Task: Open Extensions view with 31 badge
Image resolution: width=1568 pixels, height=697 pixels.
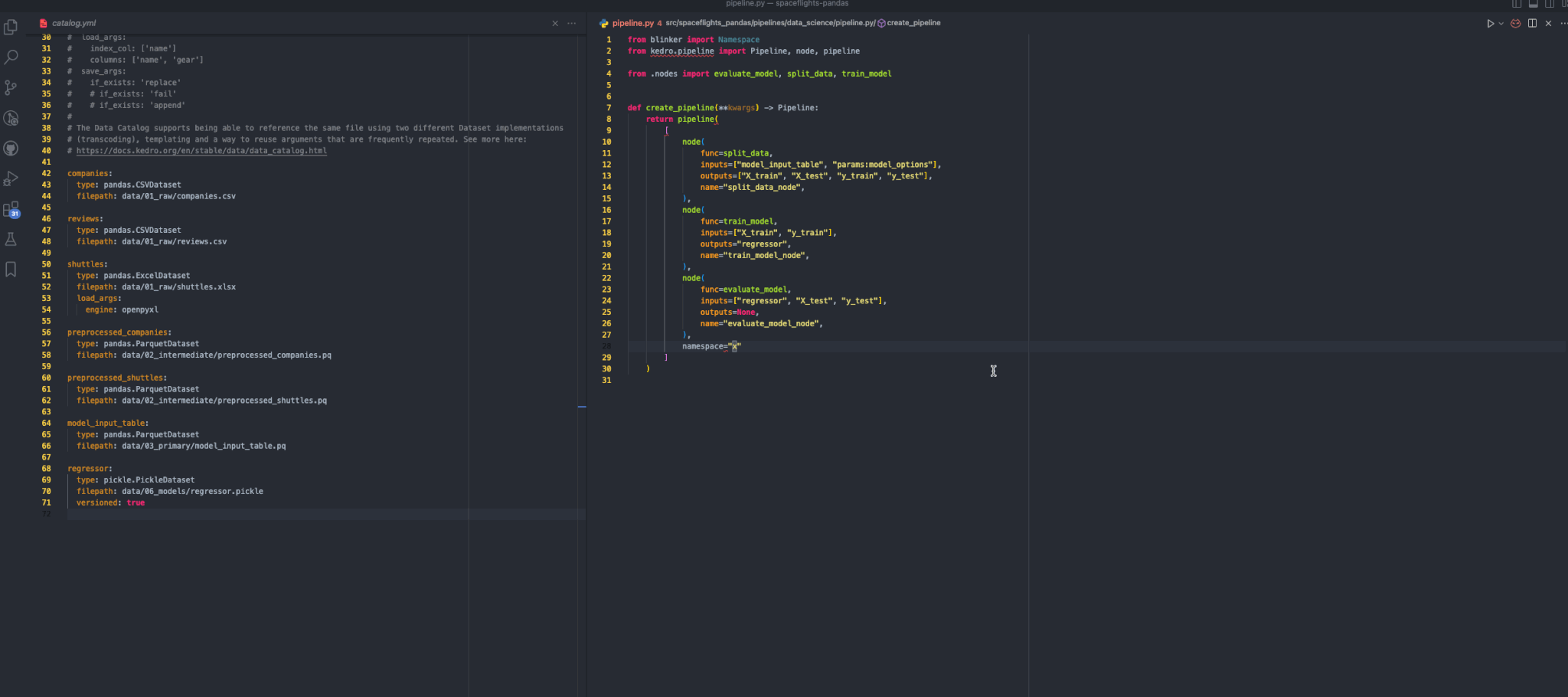Action: 11,209
